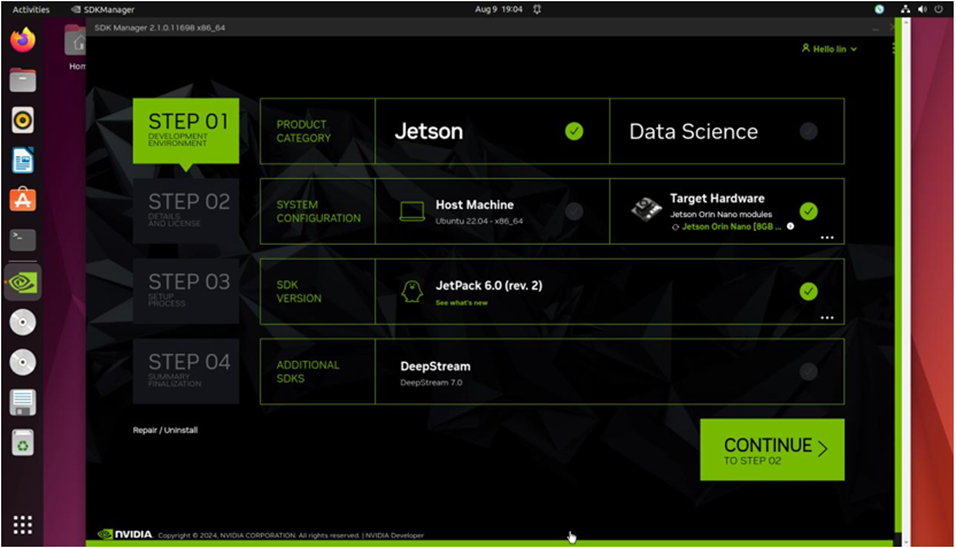Image resolution: width=956 pixels, height=548 pixels.
Task: Open the first disc drive dock icon
Action: point(23,322)
